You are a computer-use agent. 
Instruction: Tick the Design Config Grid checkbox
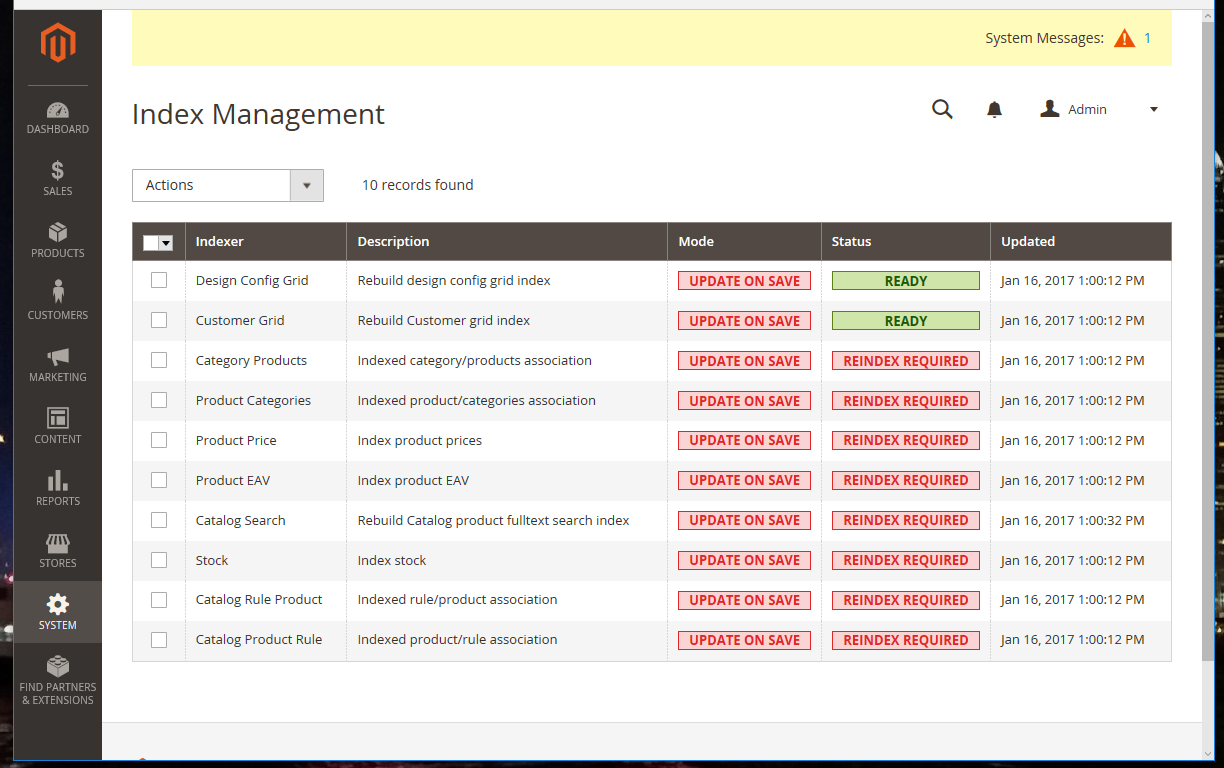tap(159, 280)
